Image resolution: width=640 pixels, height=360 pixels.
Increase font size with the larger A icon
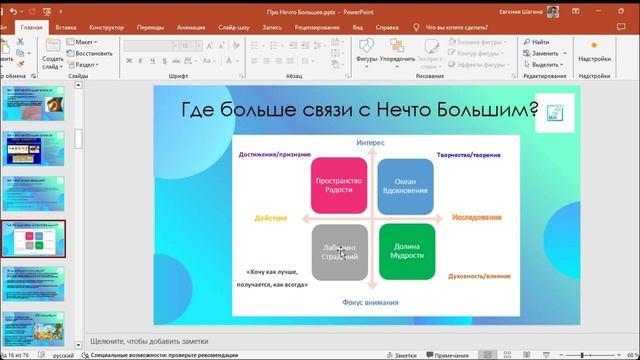(x=209, y=46)
